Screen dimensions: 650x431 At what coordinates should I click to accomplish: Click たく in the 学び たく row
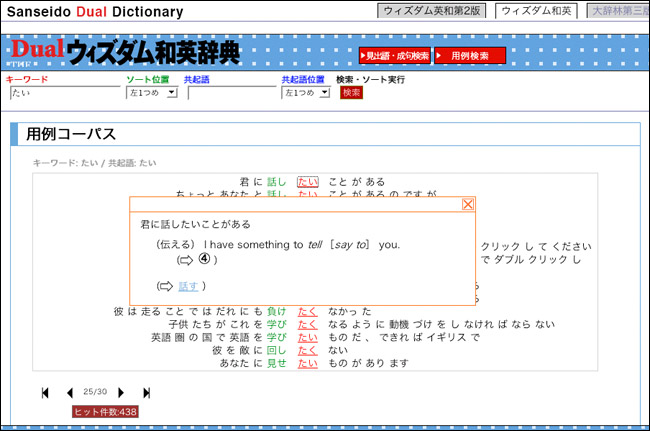coord(308,324)
